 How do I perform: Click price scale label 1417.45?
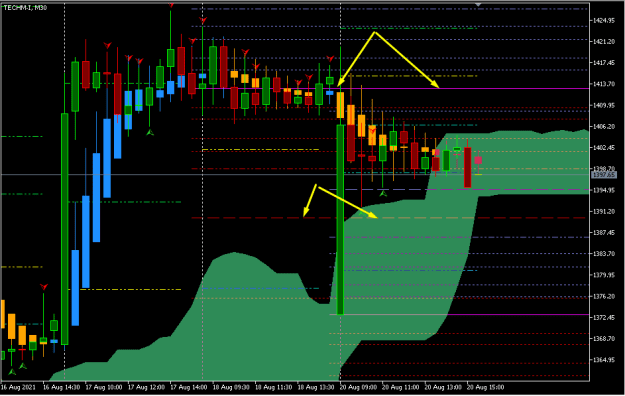pos(604,63)
